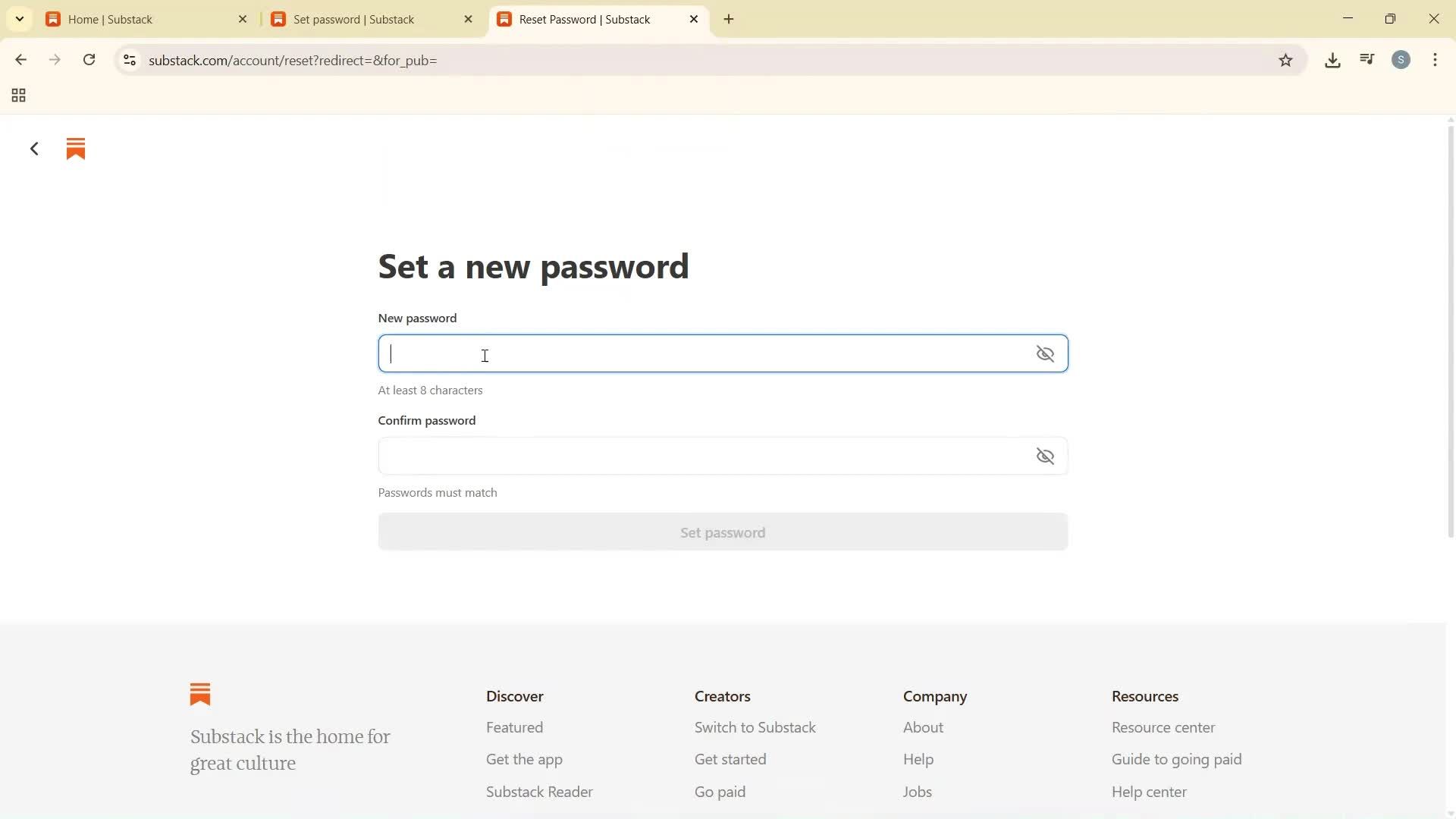Viewport: 1456px width, 819px height.
Task: Open the downloads icon in the toolbar
Action: click(1332, 60)
